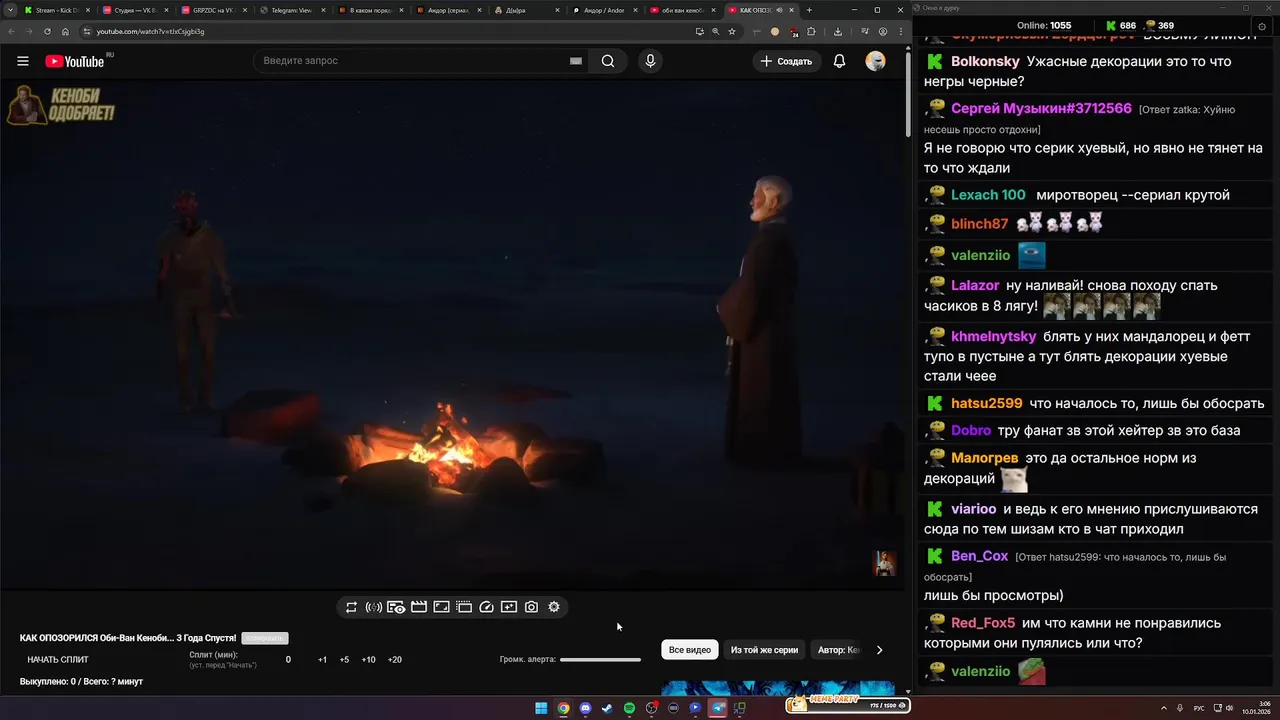
Task: Open the player toolbar settings gear
Action: coord(554,607)
